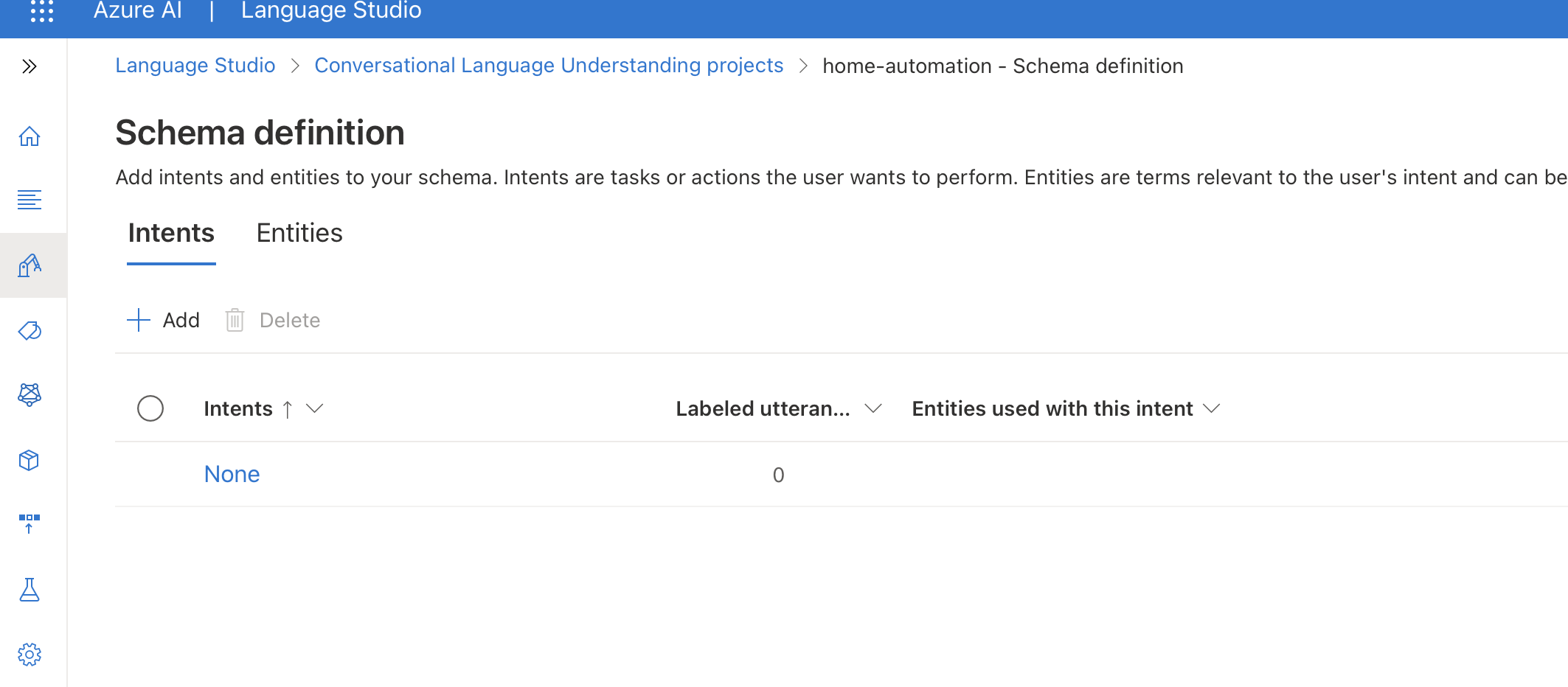Click the plus icon beside Add
The width and height of the screenshot is (1568, 687).
[139, 321]
